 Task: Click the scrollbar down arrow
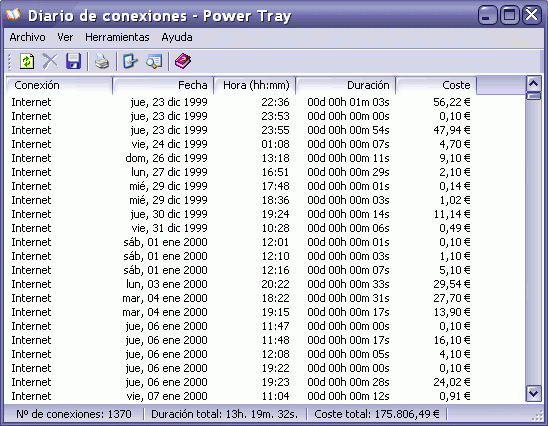point(534,394)
